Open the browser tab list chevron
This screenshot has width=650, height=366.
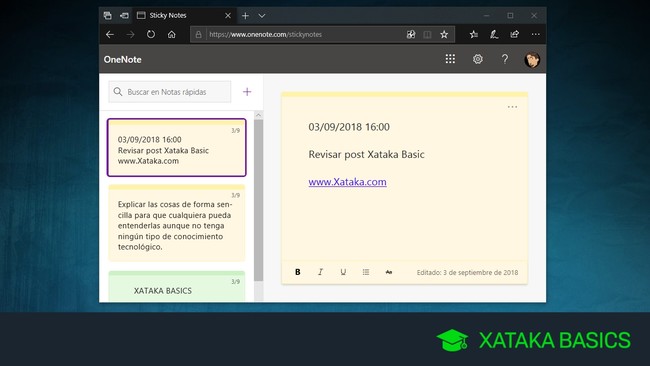click(262, 16)
